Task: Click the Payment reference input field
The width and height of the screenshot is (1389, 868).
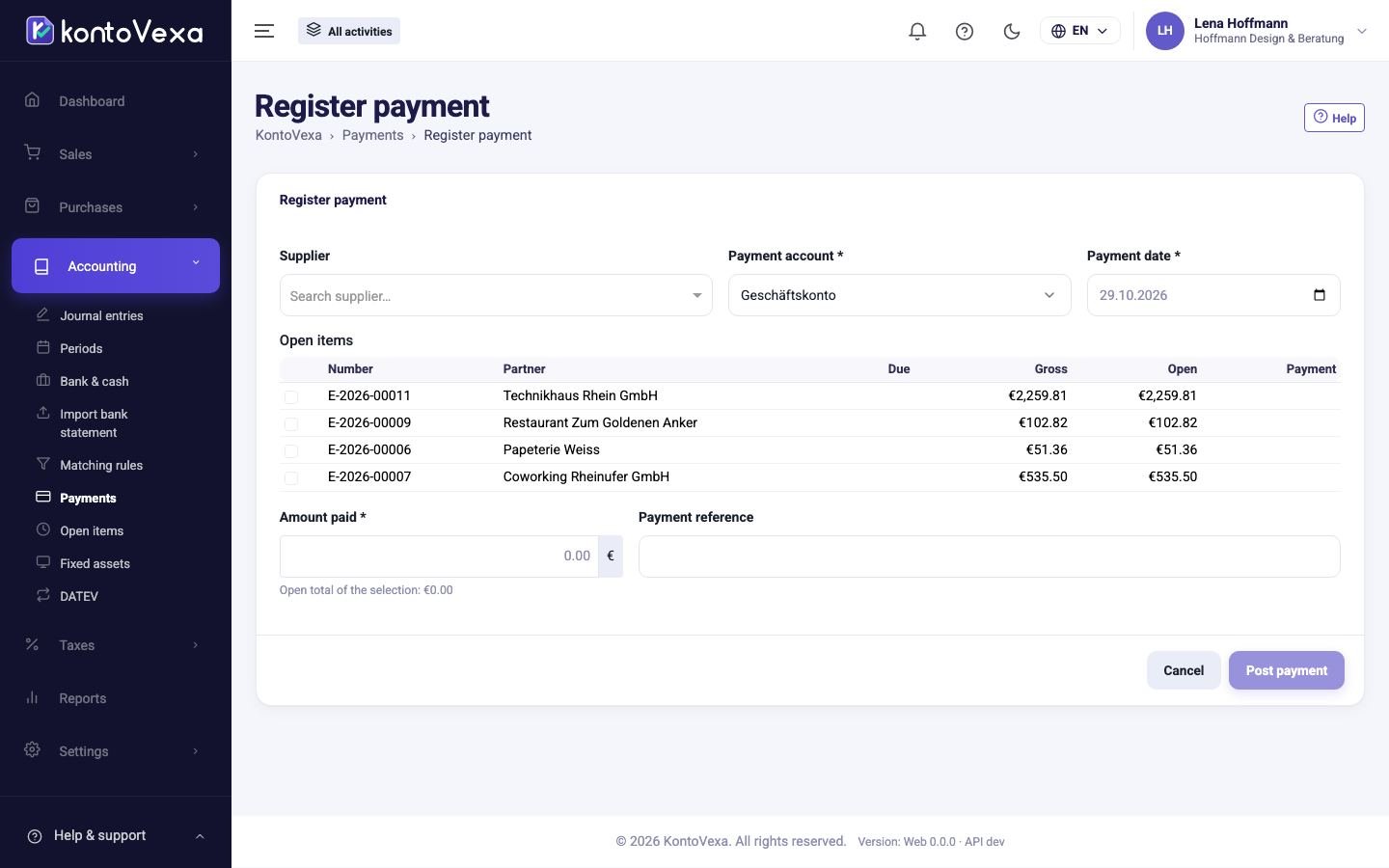Action: 989,556
